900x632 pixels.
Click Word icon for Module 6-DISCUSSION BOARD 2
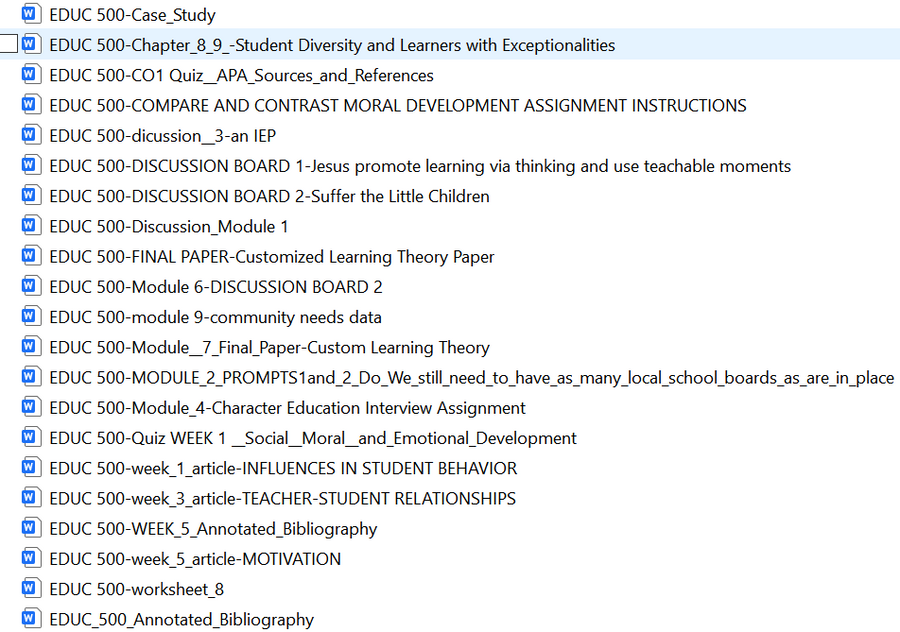31,285
